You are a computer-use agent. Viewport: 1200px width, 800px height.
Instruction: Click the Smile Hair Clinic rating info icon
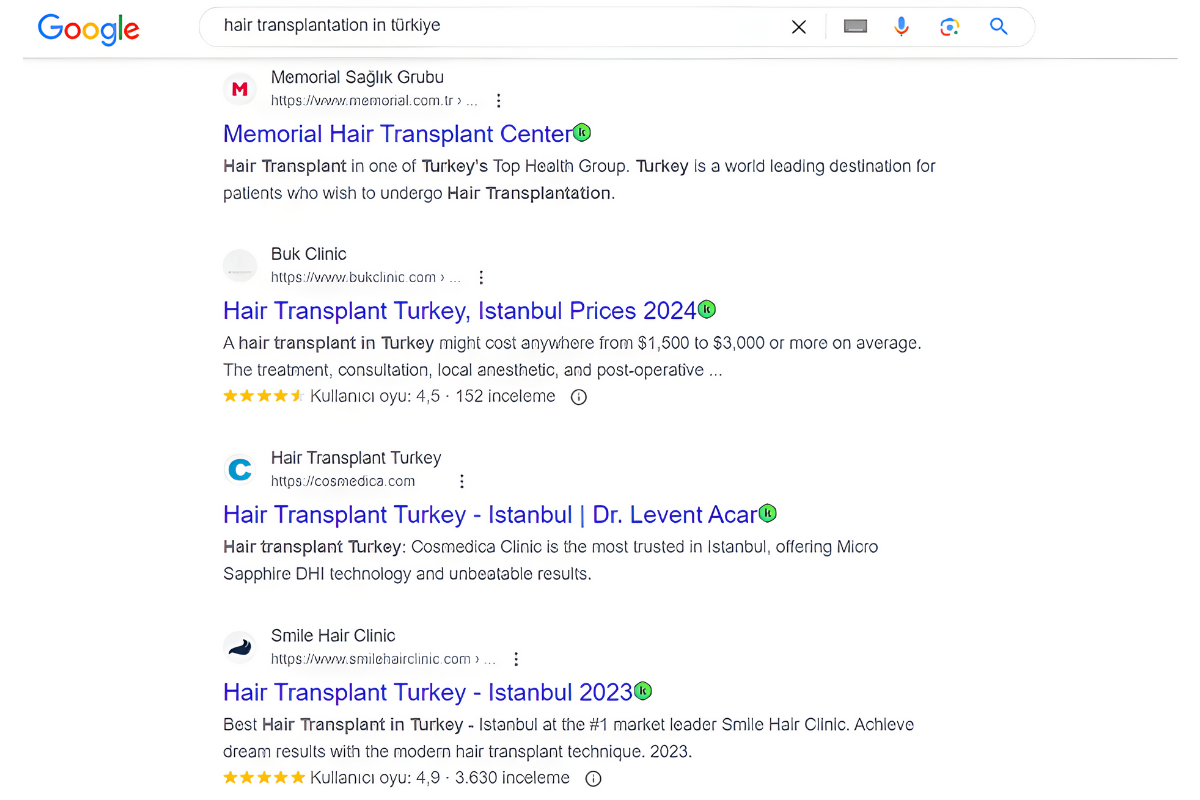pos(593,779)
